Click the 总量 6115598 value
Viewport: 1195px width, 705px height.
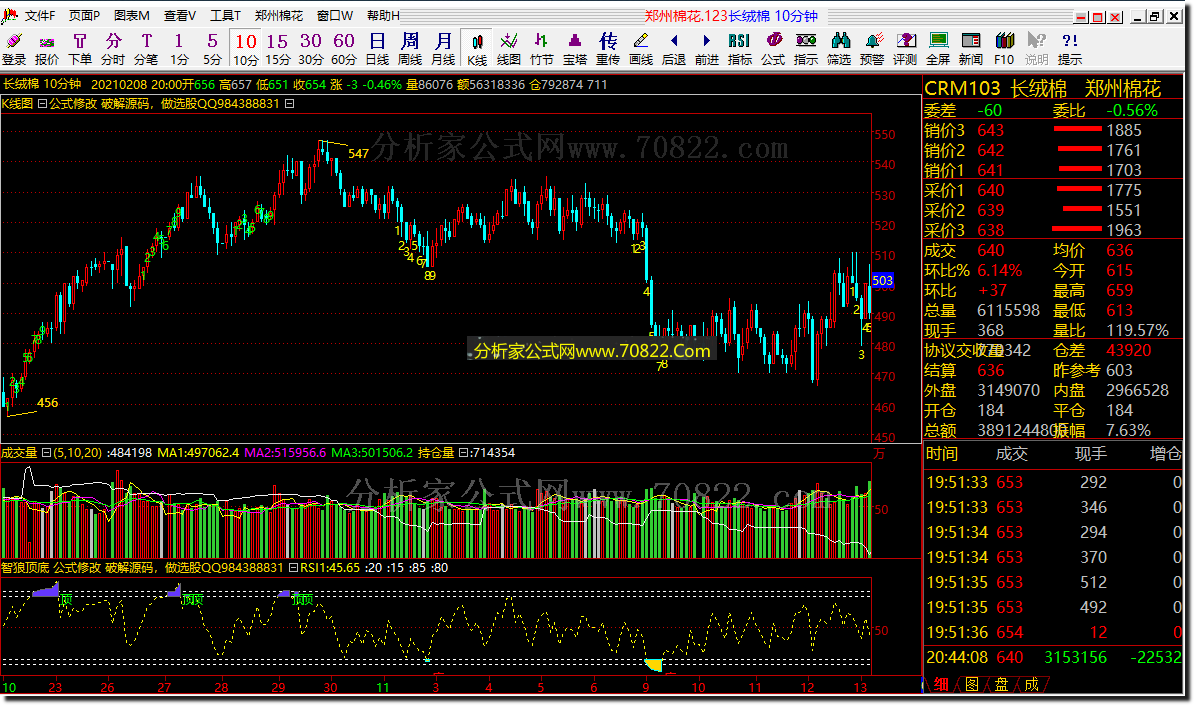point(1008,310)
